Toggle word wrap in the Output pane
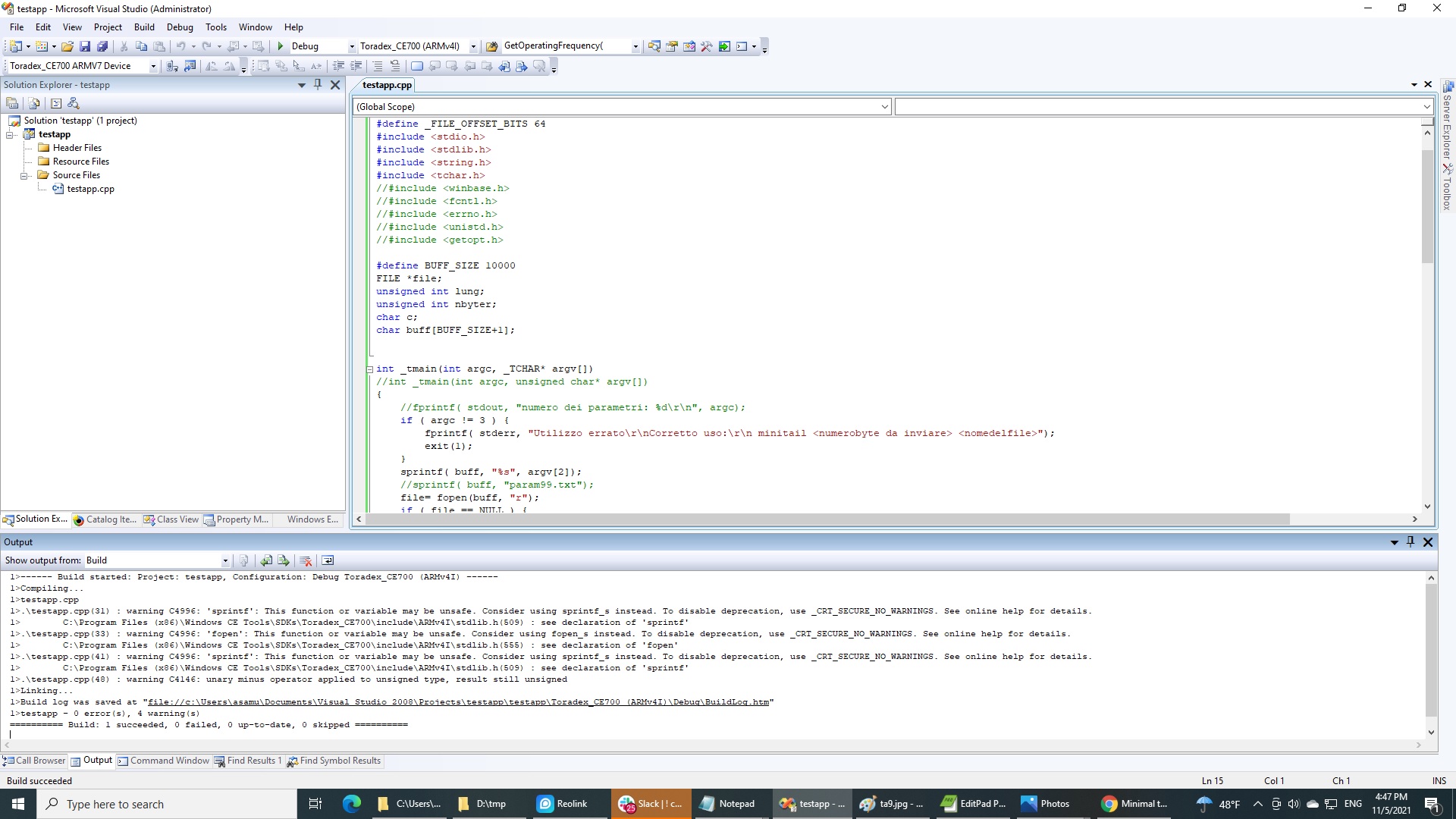Screen dimensions: 1456x819 (328, 560)
